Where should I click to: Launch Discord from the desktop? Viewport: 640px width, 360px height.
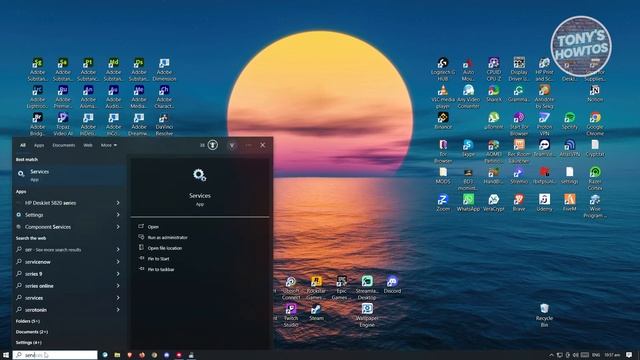click(x=392, y=284)
